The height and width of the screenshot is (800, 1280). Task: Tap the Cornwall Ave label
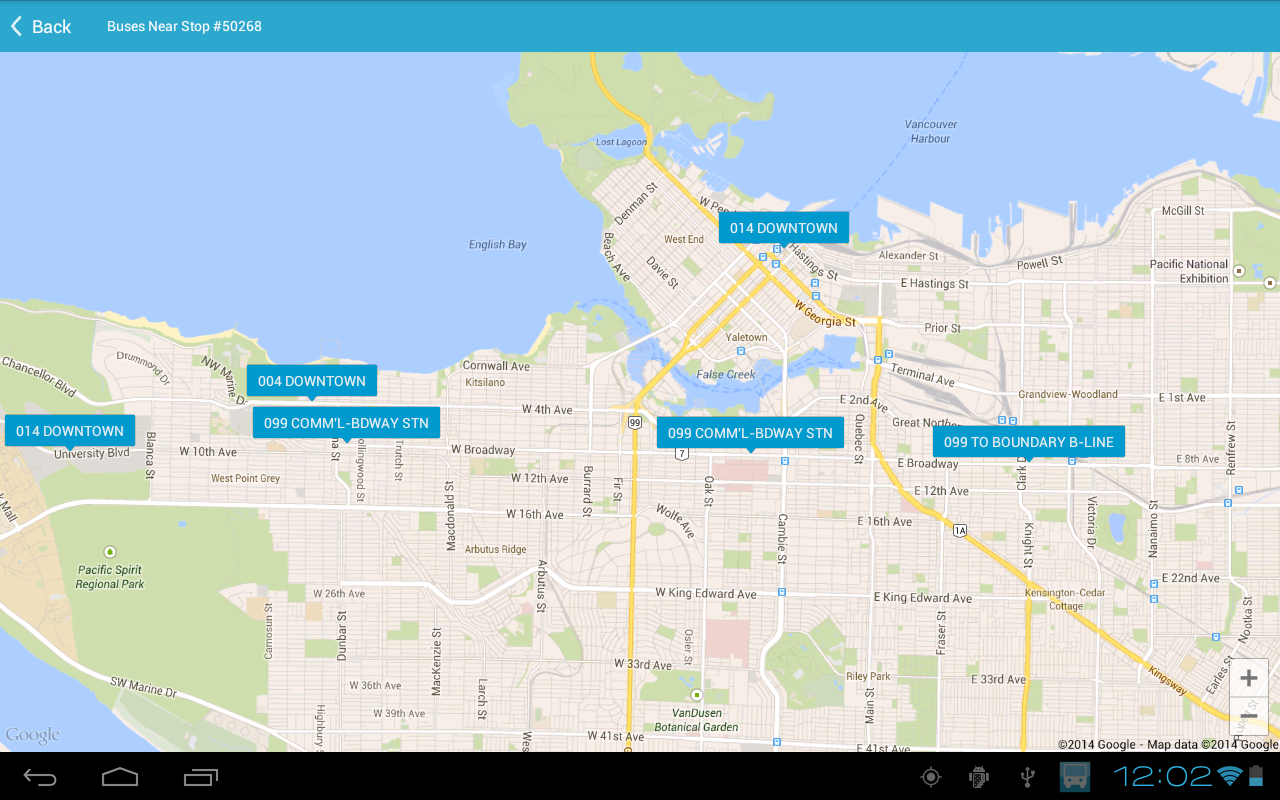tap(496, 366)
